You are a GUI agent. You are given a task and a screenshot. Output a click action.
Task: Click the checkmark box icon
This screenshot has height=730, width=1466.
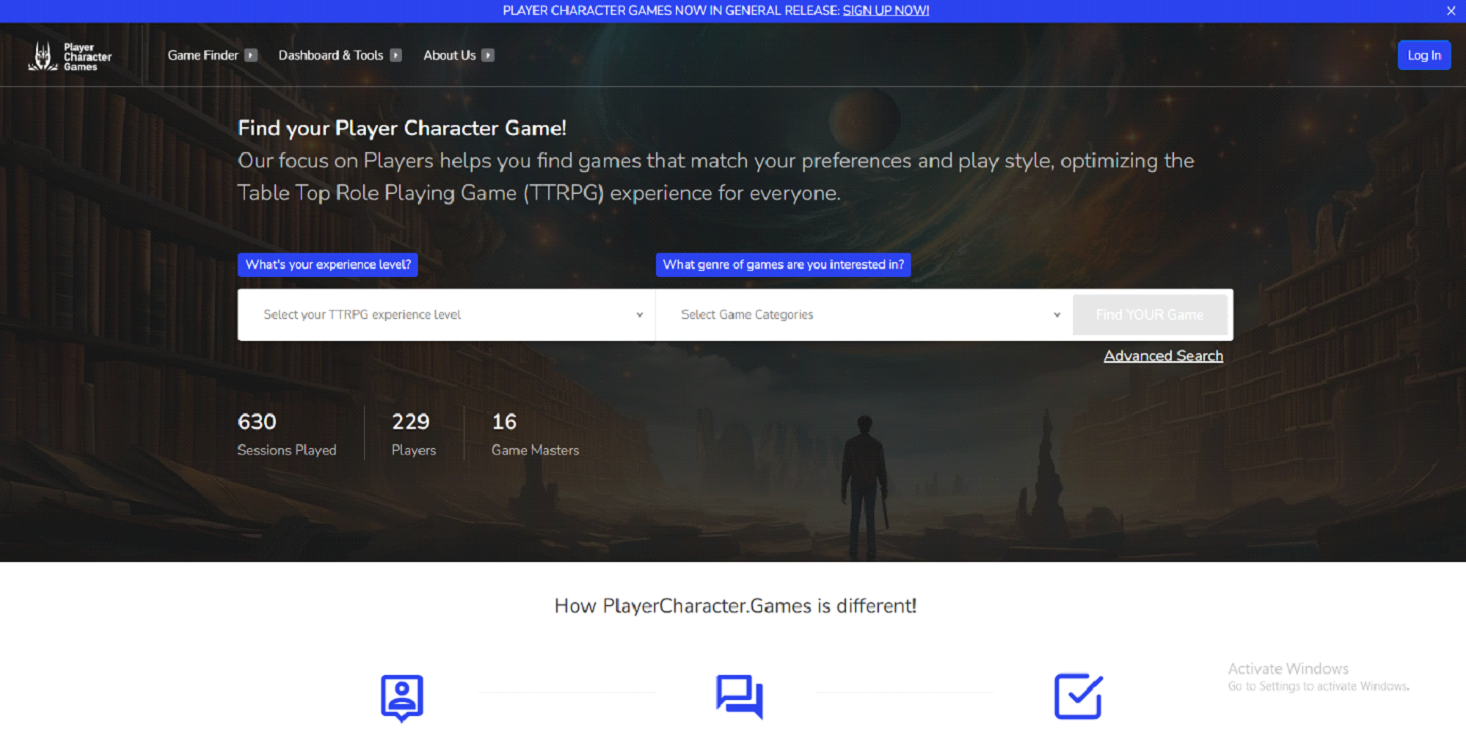coord(1077,697)
